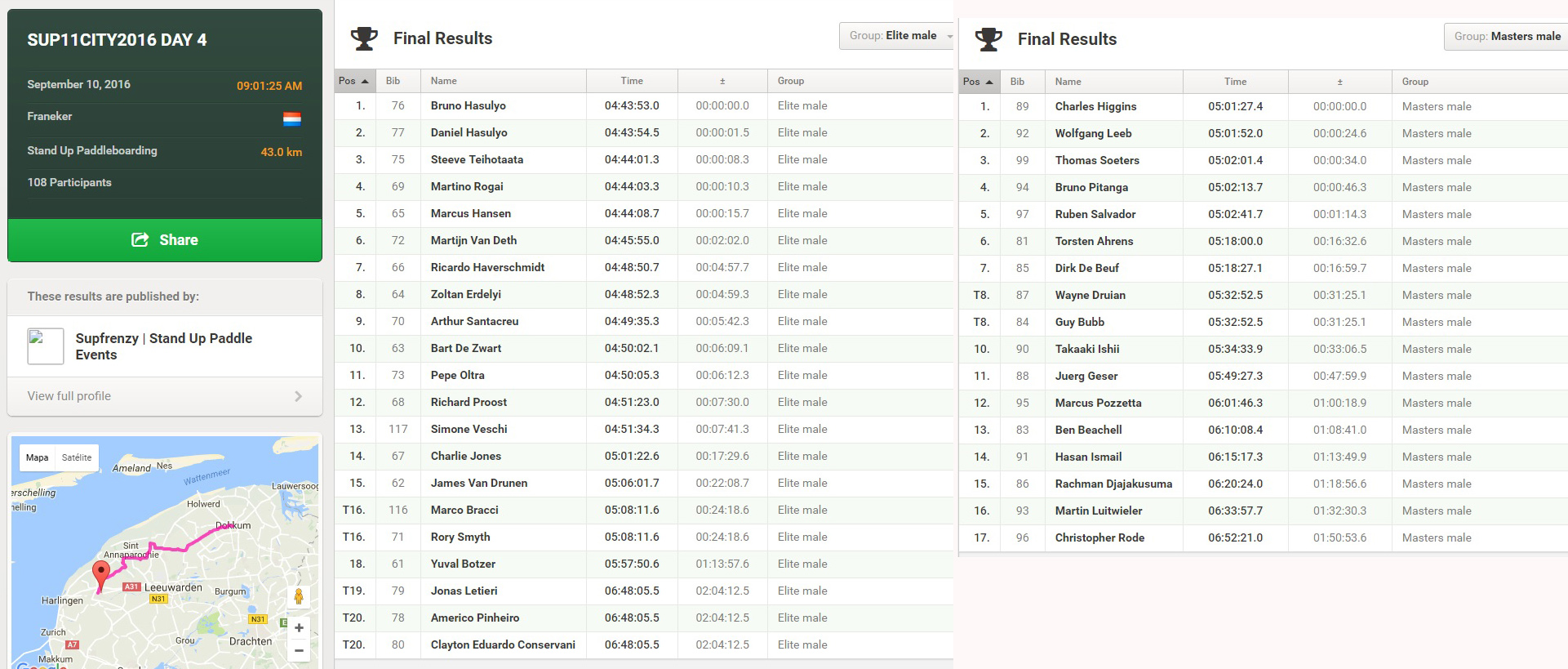Click bib 117 in Simone Veschi row
Viewport: 1568px width, 669px height.
[x=398, y=429]
